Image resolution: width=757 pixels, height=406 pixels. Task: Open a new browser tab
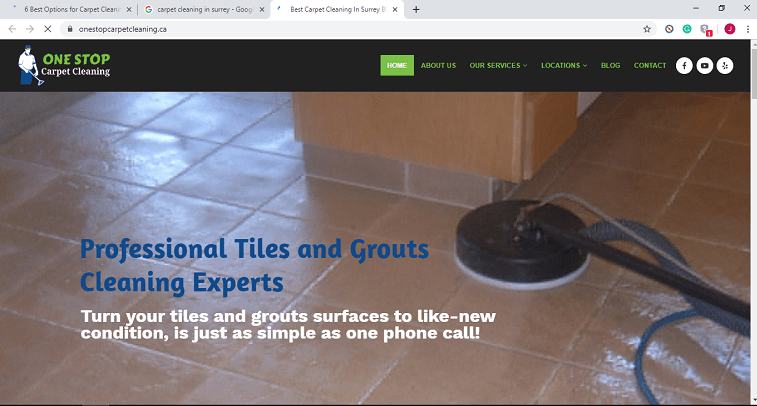(x=416, y=9)
